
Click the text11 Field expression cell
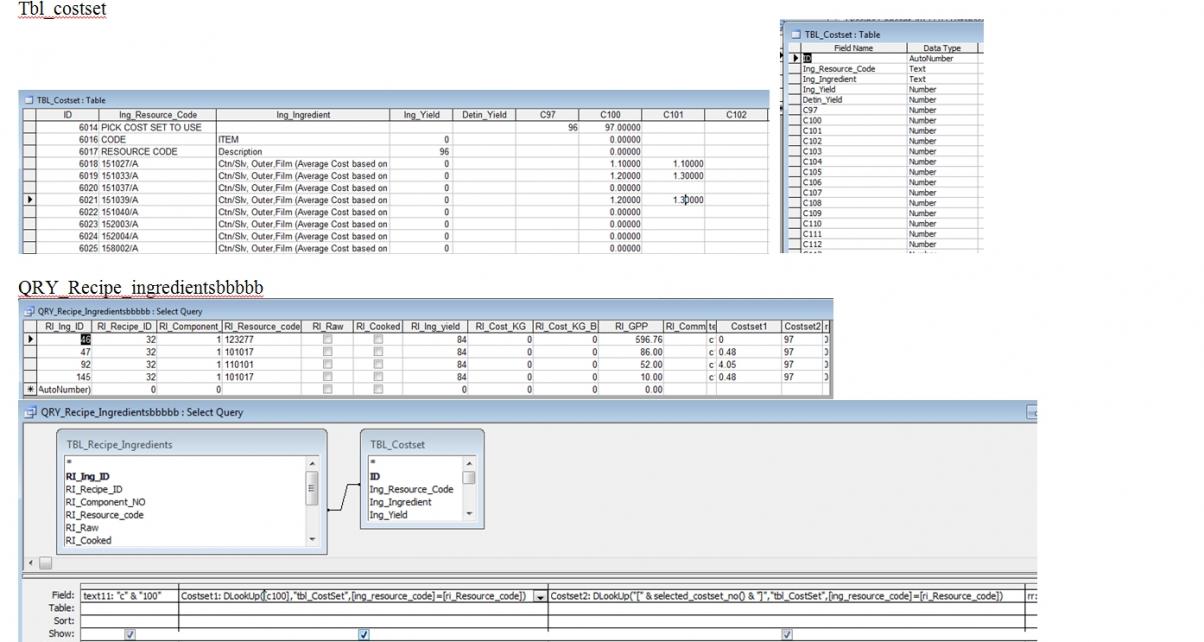pyautogui.click(x=129, y=596)
